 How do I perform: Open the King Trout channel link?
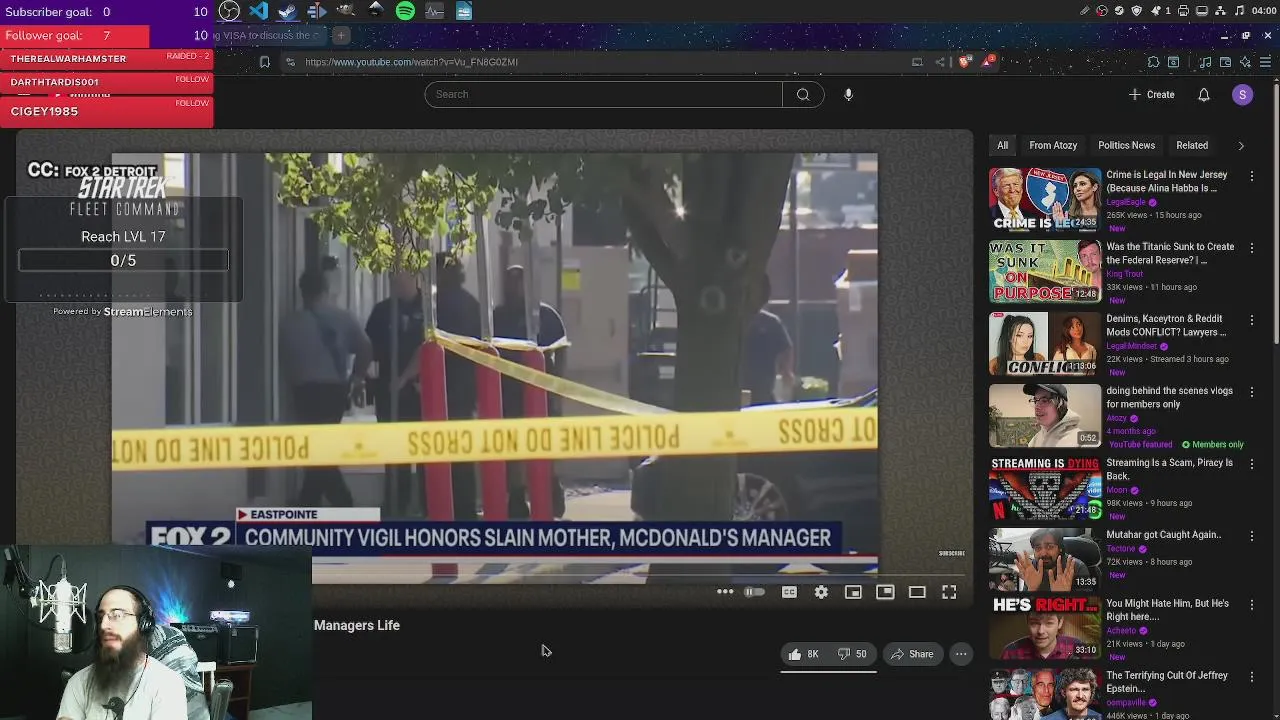1124,274
